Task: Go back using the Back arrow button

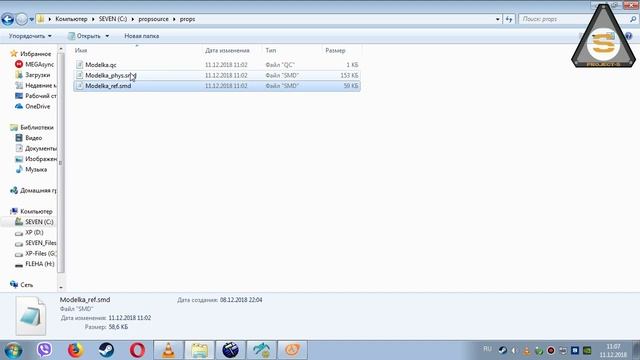Action: (8, 19)
